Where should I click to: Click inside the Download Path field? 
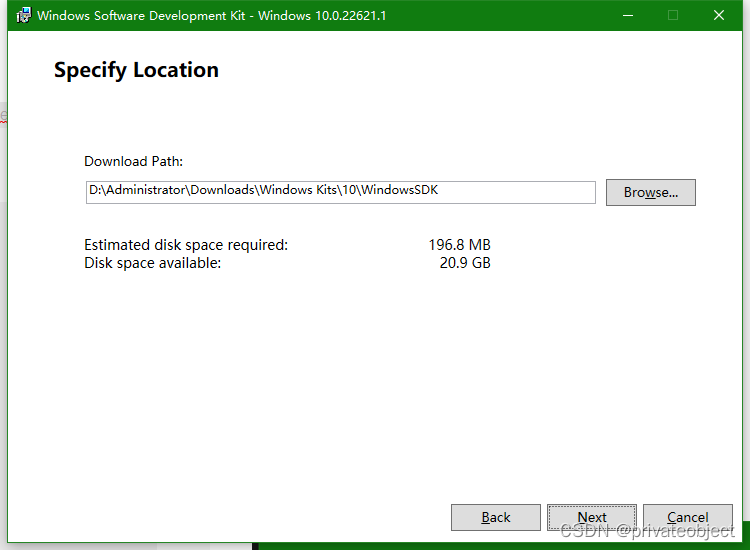[341, 192]
